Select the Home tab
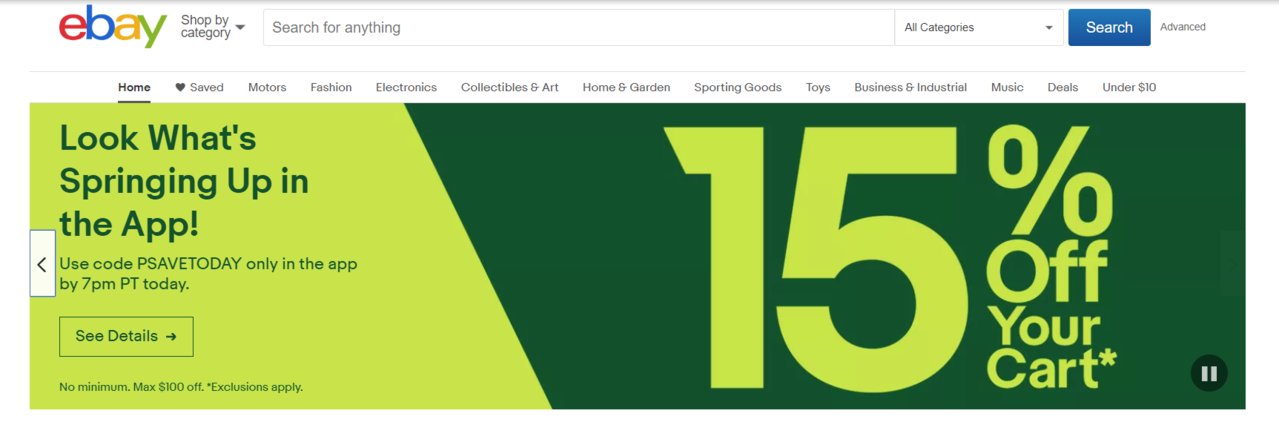 [x=134, y=87]
